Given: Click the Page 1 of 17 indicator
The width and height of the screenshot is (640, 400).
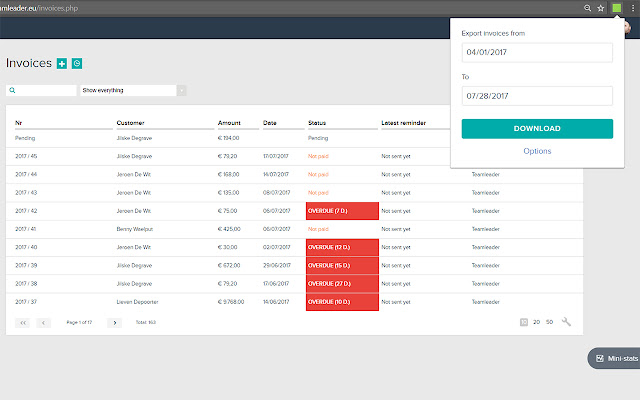Looking at the screenshot, I should [x=79, y=322].
